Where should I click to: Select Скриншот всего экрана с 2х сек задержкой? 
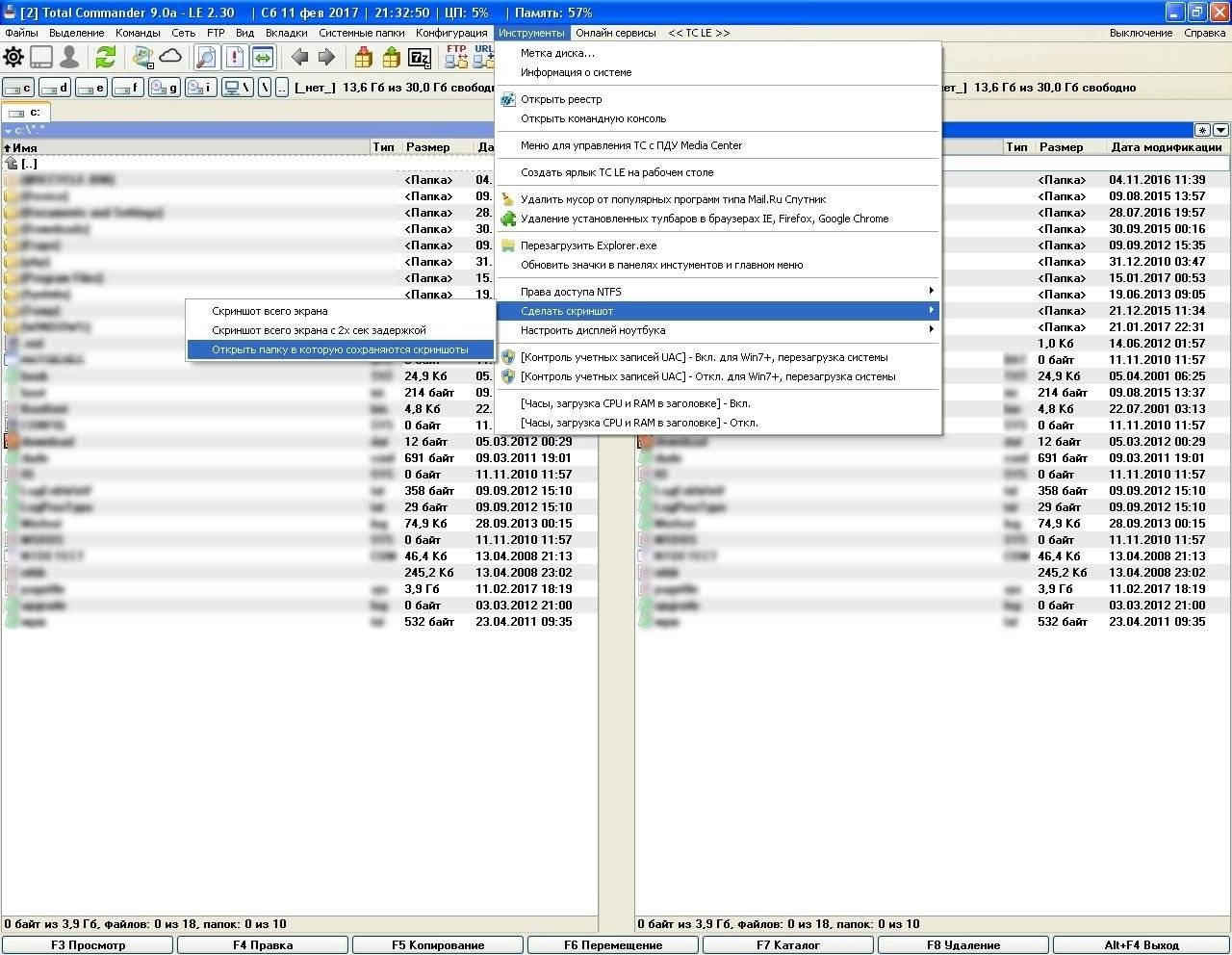[340, 330]
